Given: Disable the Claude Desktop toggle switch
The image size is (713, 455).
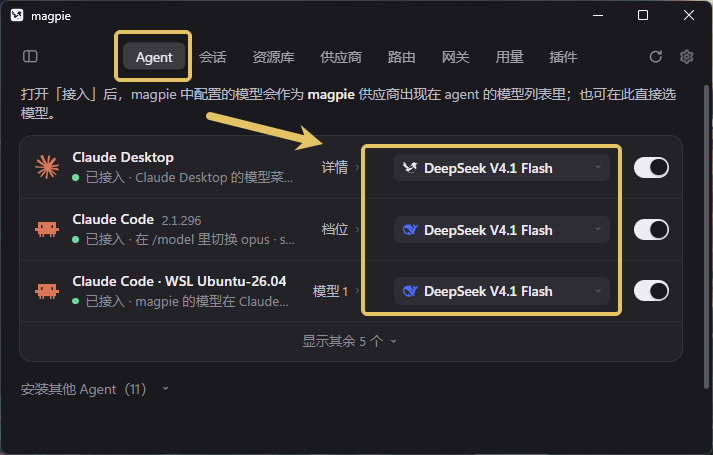Looking at the screenshot, I should pyautogui.click(x=651, y=168).
